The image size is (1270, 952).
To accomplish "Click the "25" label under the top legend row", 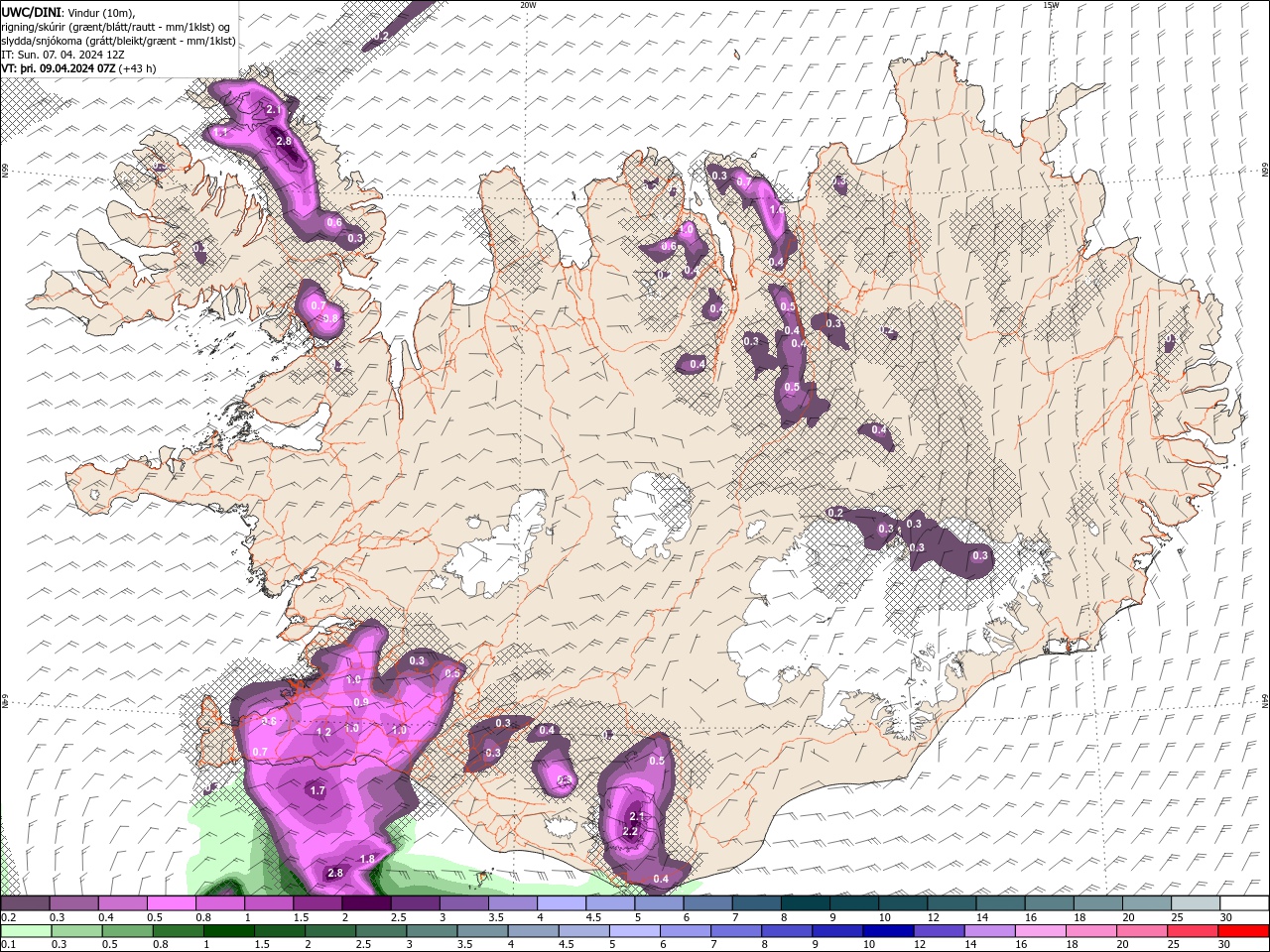I will pos(1176,917).
